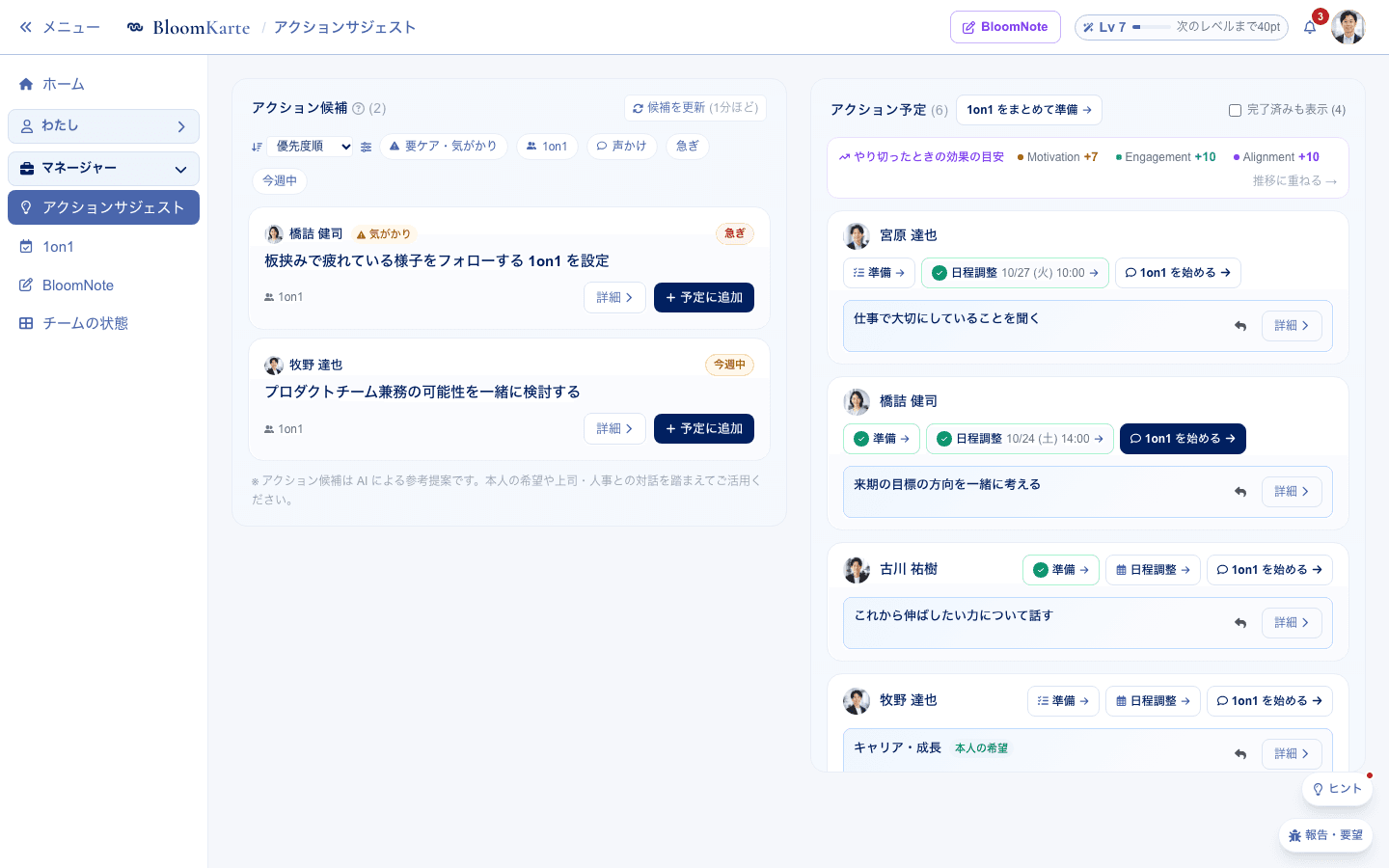Click 宮原 達也's avatar in action schedule
Image resolution: width=1389 pixels, height=868 pixels.
coord(857,236)
